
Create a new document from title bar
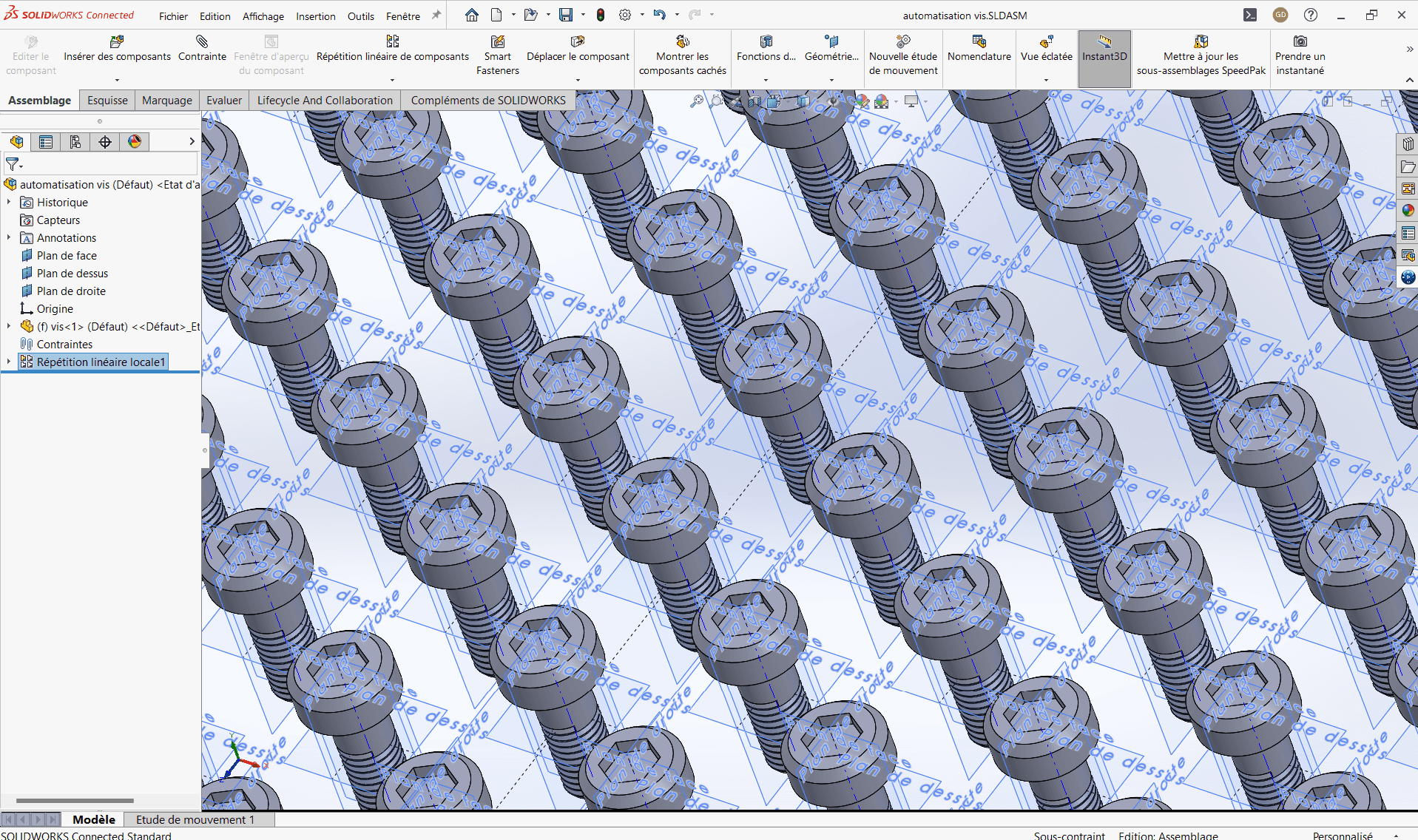click(x=496, y=15)
